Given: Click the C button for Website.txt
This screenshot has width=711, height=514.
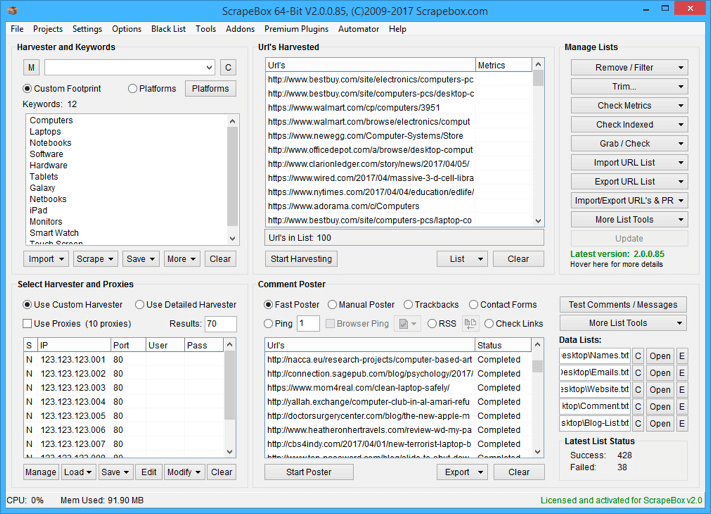Looking at the screenshot, I should point(638,389).
